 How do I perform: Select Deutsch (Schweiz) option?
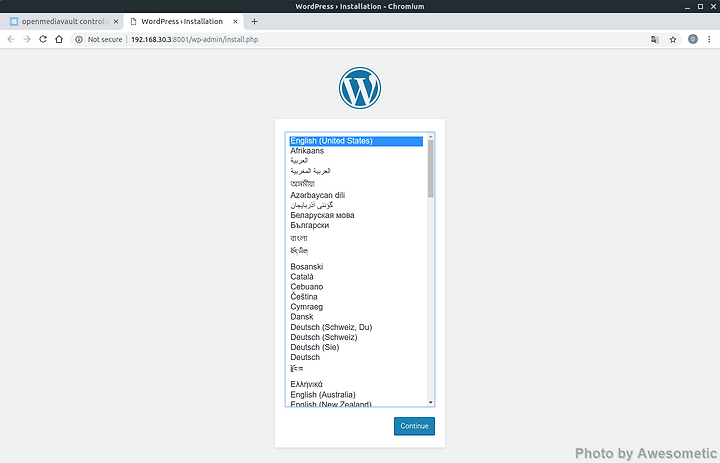coord(356,337)
